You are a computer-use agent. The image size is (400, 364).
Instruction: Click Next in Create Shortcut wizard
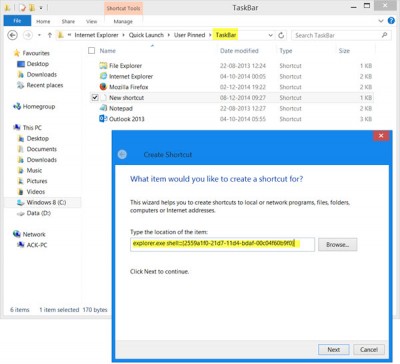click(x=334, y=349)
